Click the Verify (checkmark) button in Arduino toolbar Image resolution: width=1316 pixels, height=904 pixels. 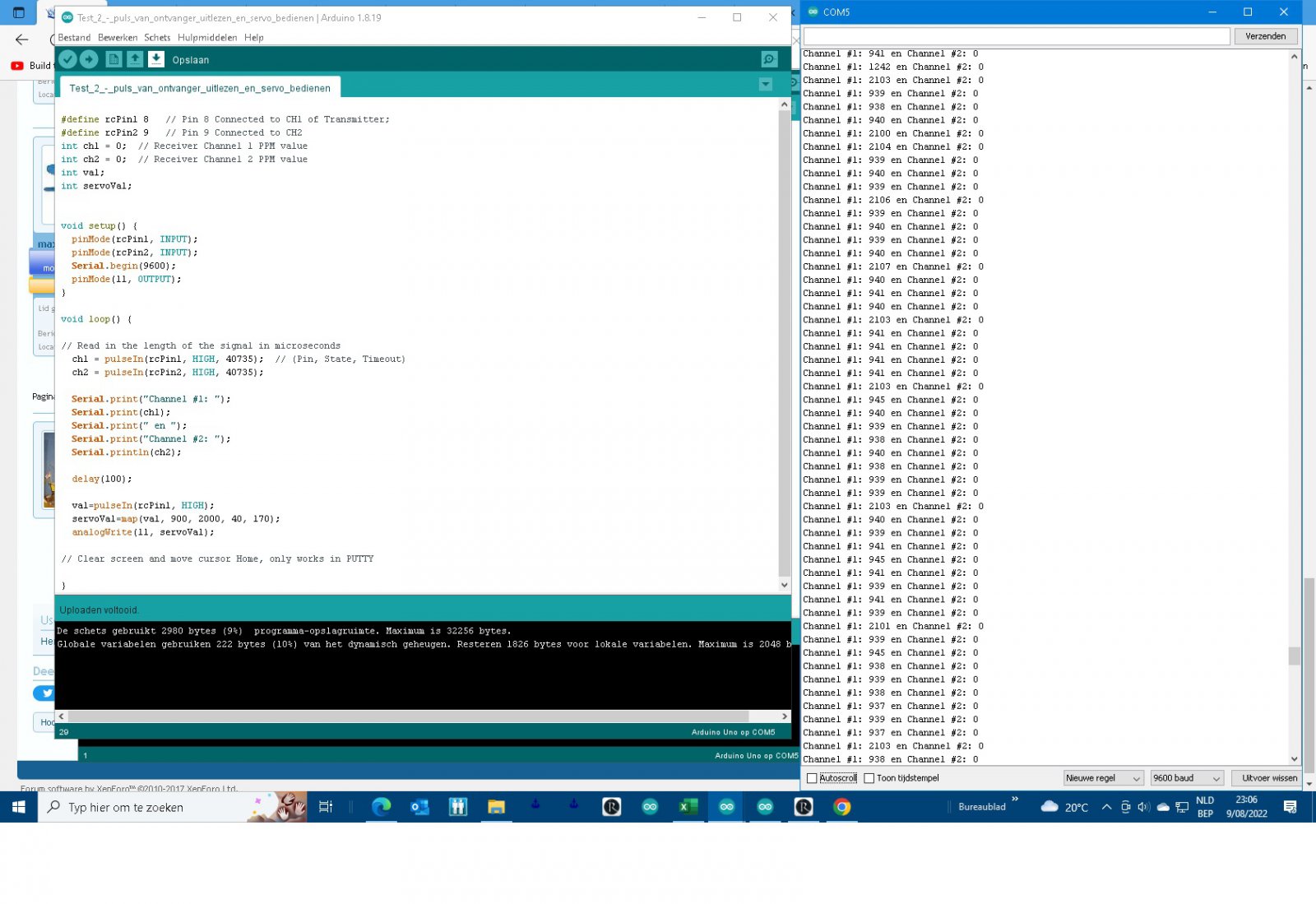point(68,59)
